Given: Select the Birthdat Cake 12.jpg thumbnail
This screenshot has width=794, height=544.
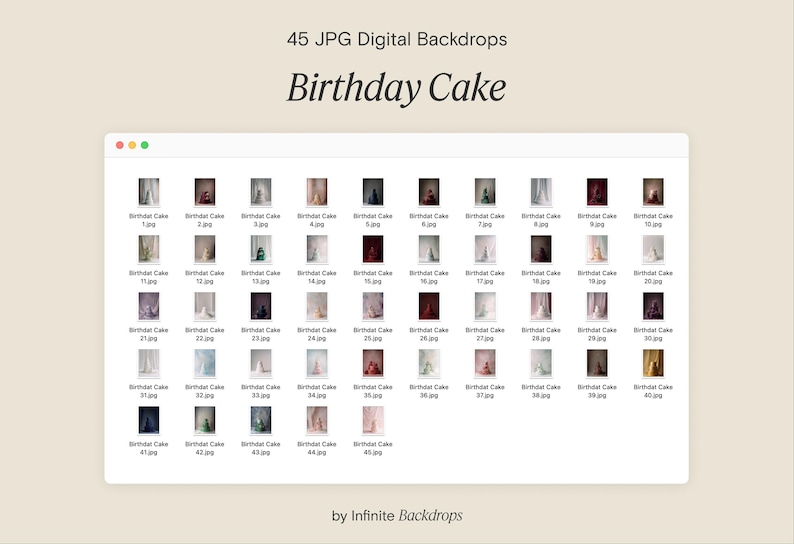Looking at the screenshot, I should (x=205, y=249).
